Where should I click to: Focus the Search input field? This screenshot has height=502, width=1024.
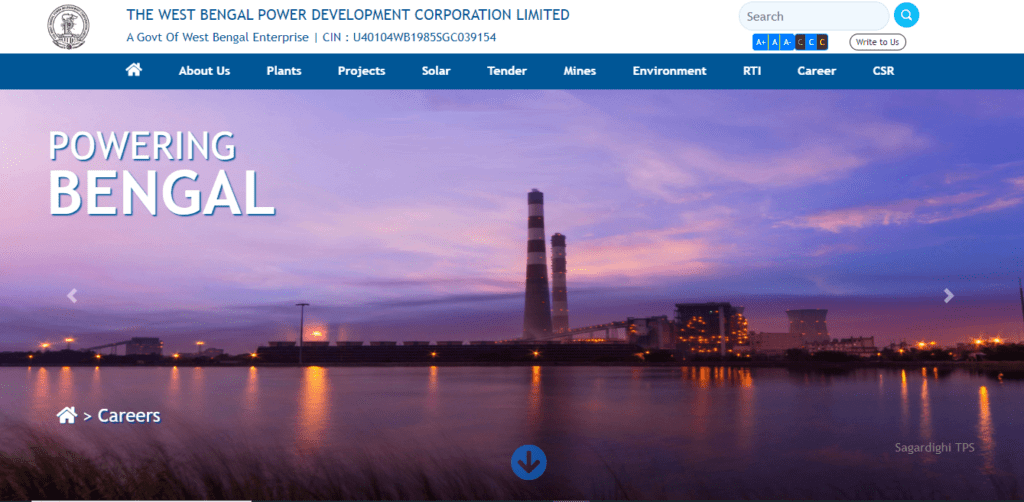point(814,16)
